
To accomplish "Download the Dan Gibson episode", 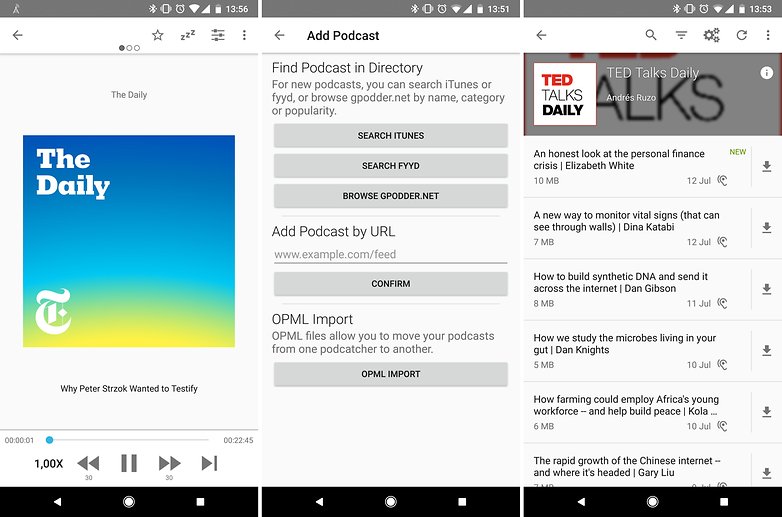I will [767, 289].
